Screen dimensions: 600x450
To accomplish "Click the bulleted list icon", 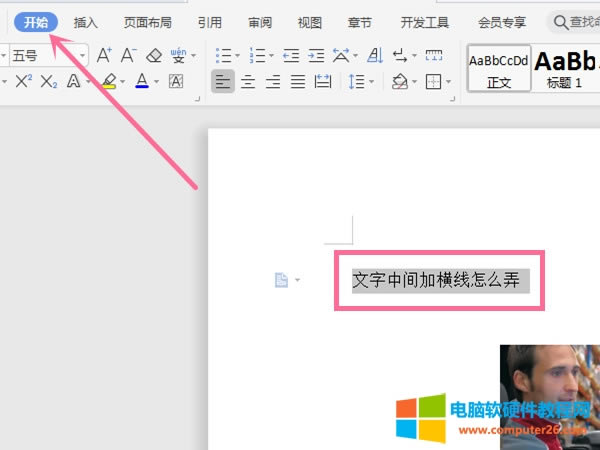I will coord(223,55).
